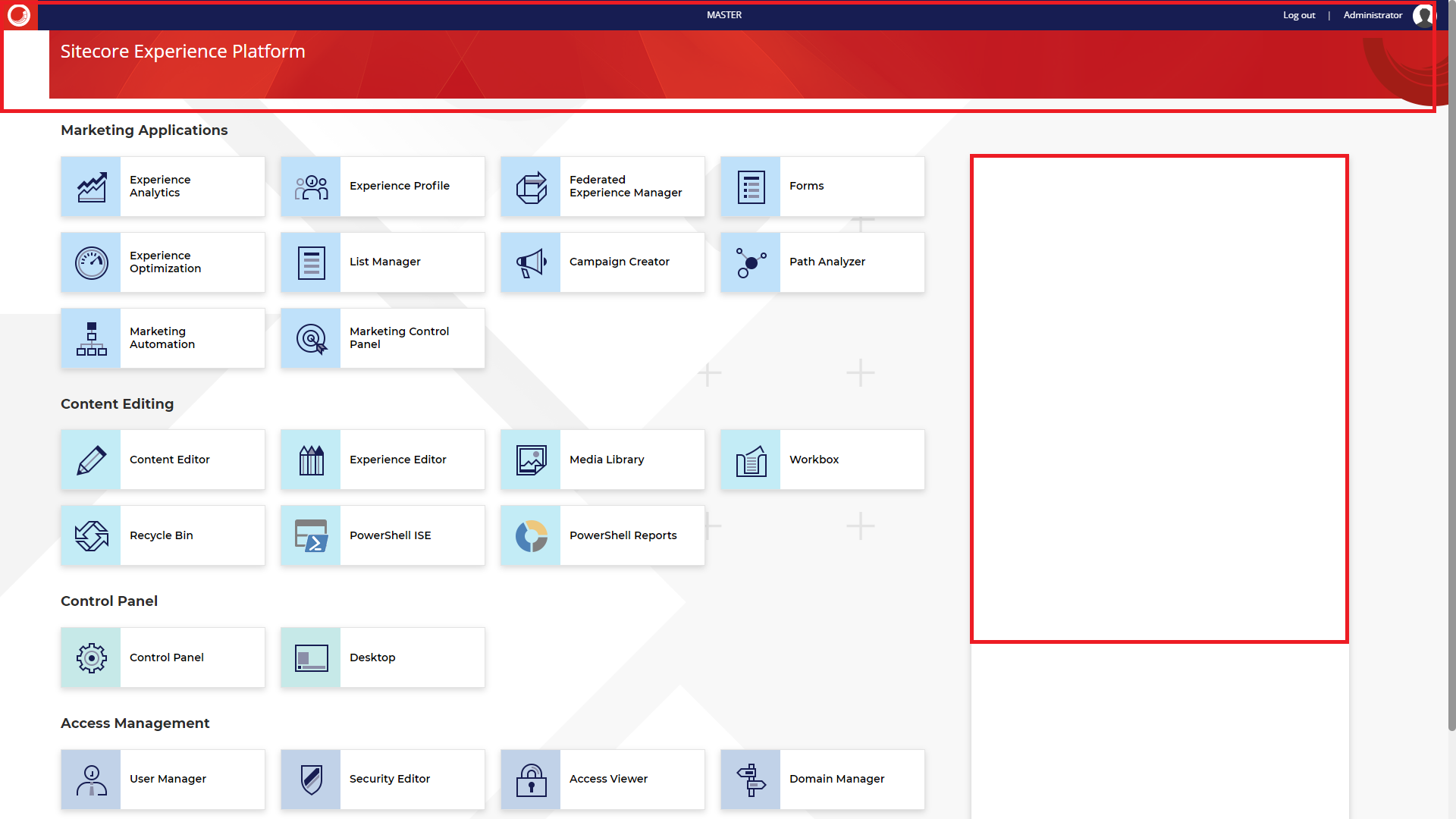
Task: Log out of Sitecore
Action: [x=1298, y=15]
